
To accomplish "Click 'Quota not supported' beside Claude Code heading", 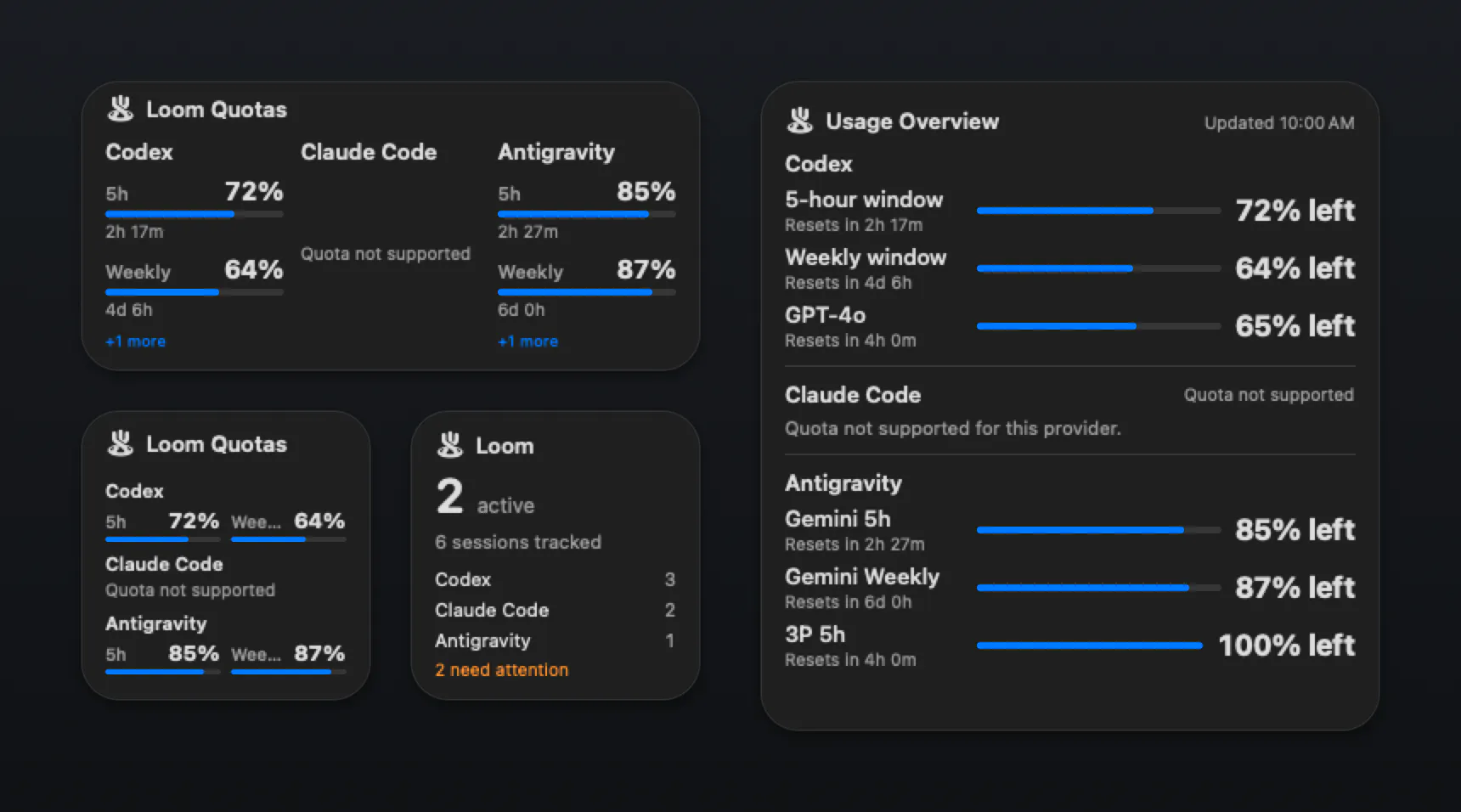I will click(1269, 395).
